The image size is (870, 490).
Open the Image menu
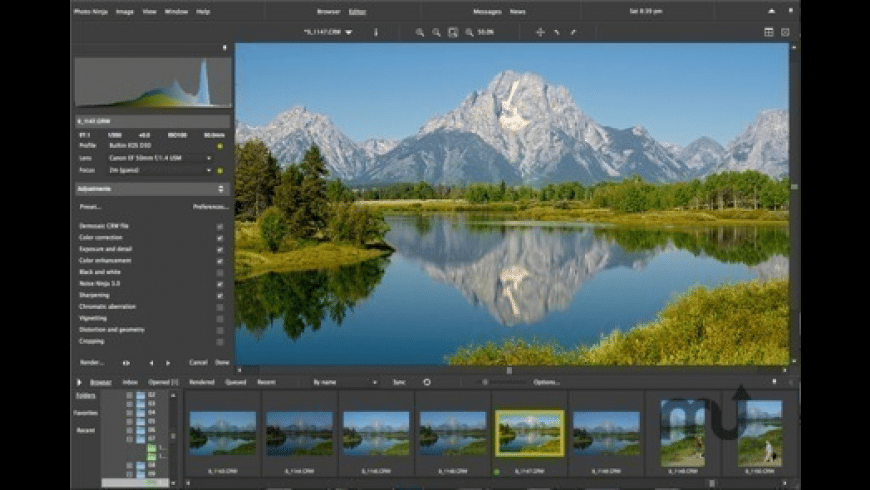coord(125,11)
